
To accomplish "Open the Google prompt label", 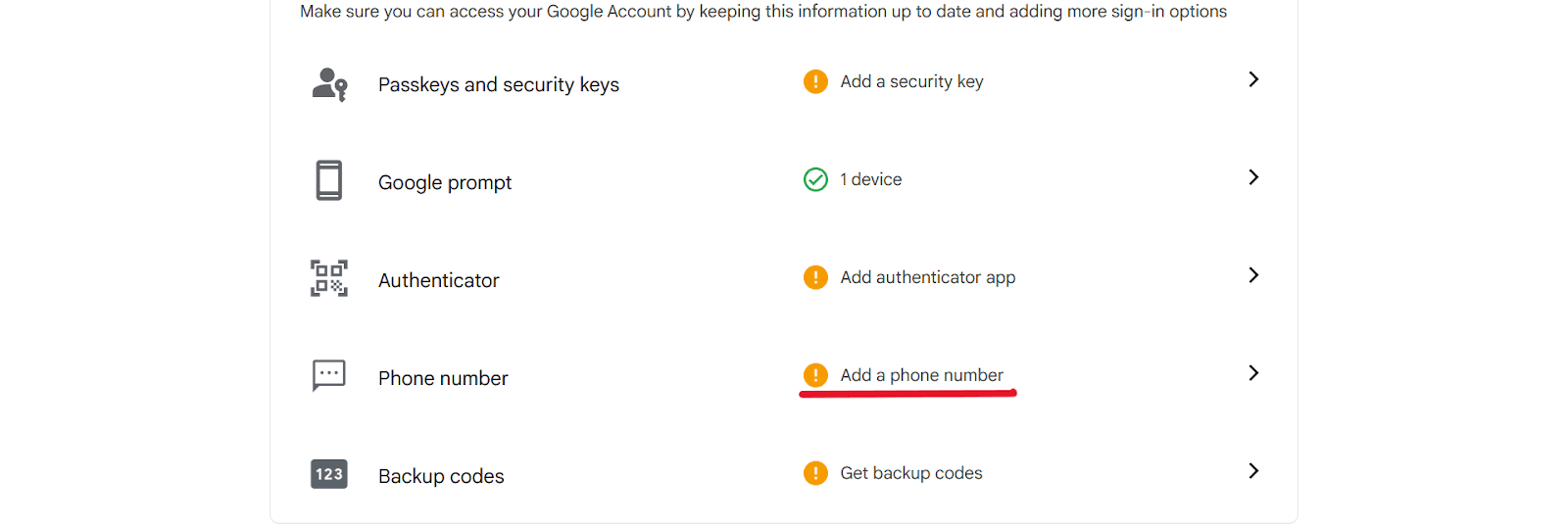I will pyautogui.click(x=445, y=183).
